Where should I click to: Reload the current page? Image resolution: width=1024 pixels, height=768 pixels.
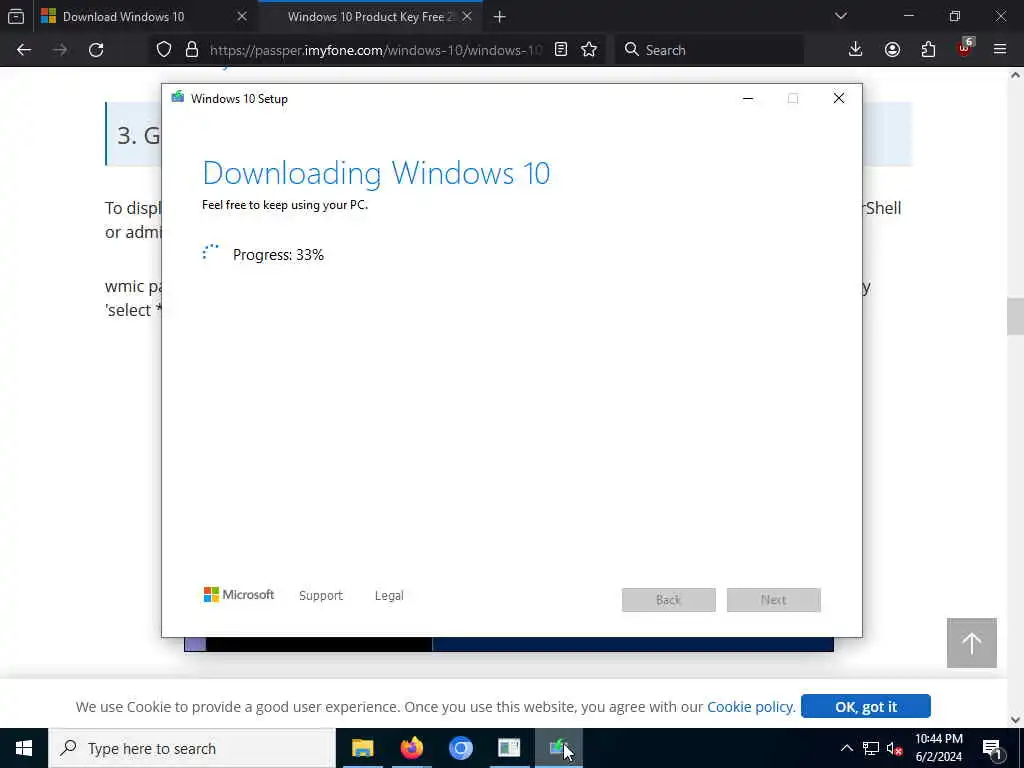coord(96,50)
